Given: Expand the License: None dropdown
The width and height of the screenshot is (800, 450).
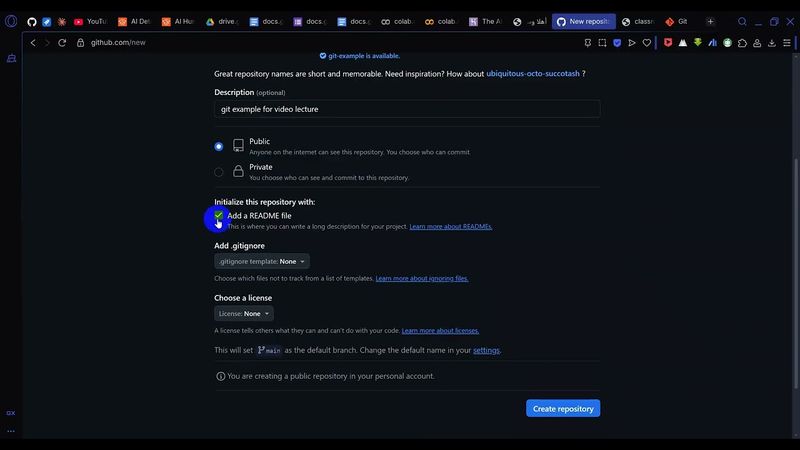Looking at the screenshot, I should tap(243, 314).
